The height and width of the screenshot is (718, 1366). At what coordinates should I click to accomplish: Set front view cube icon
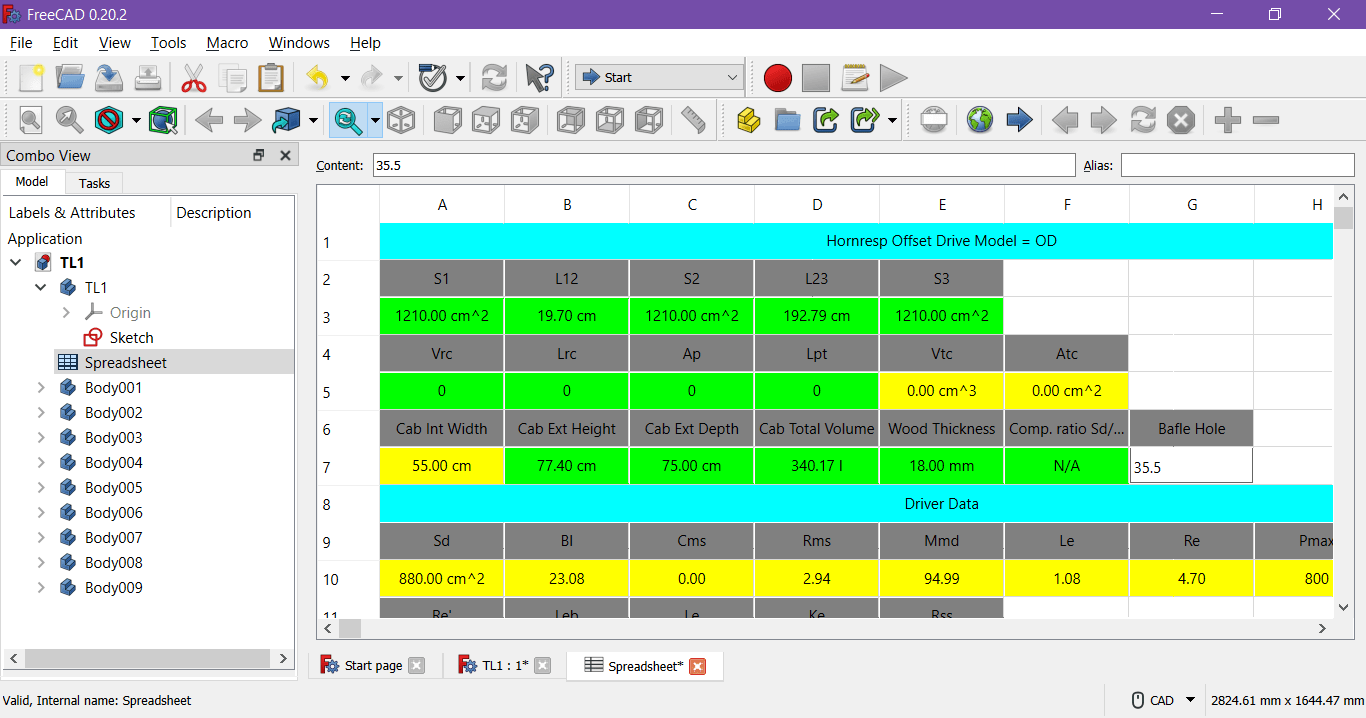pos(448,120)
